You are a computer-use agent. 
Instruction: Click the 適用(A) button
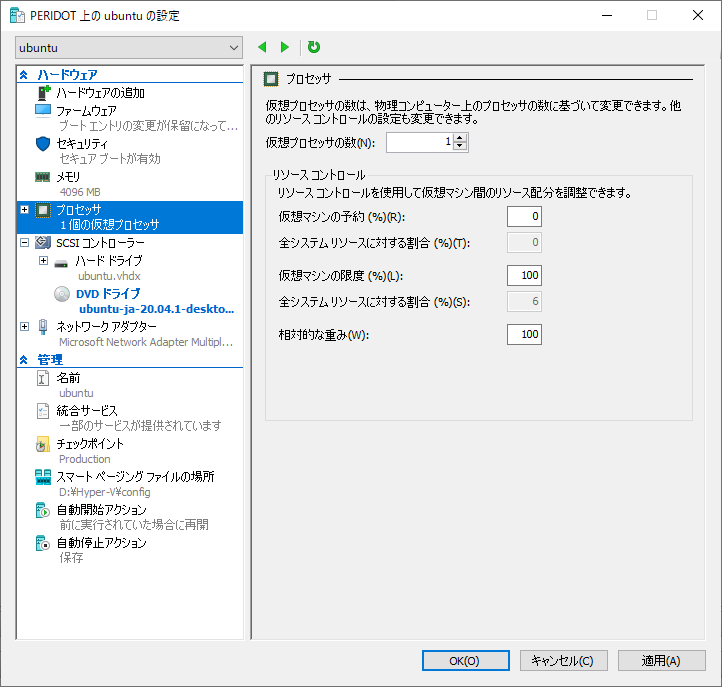tap(661, 661)
